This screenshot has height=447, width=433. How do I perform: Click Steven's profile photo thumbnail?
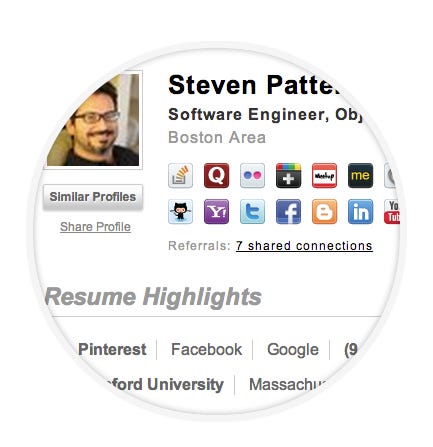[x=93, y=120]
